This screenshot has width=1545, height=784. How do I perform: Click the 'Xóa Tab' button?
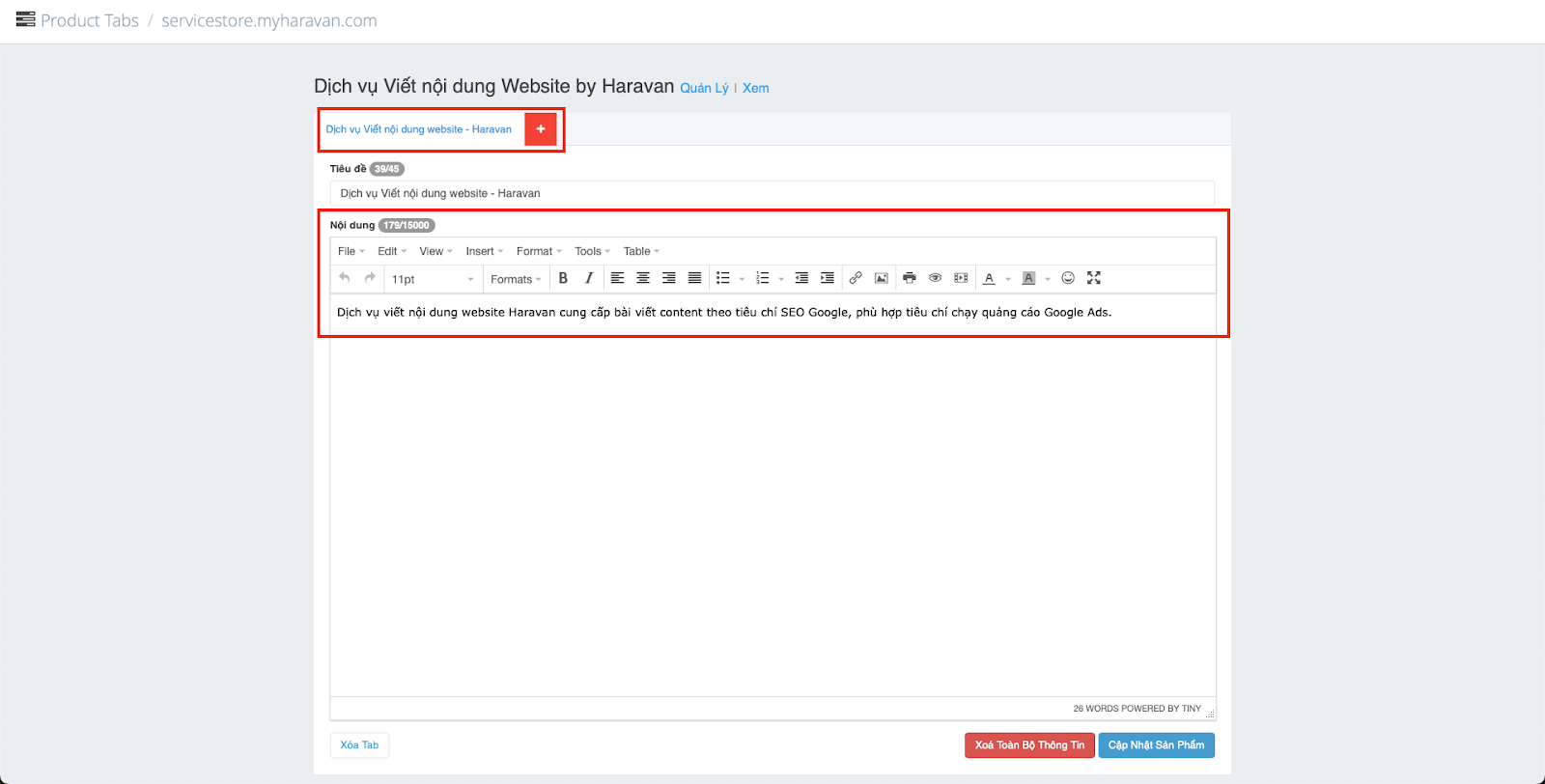pos(359,745)
